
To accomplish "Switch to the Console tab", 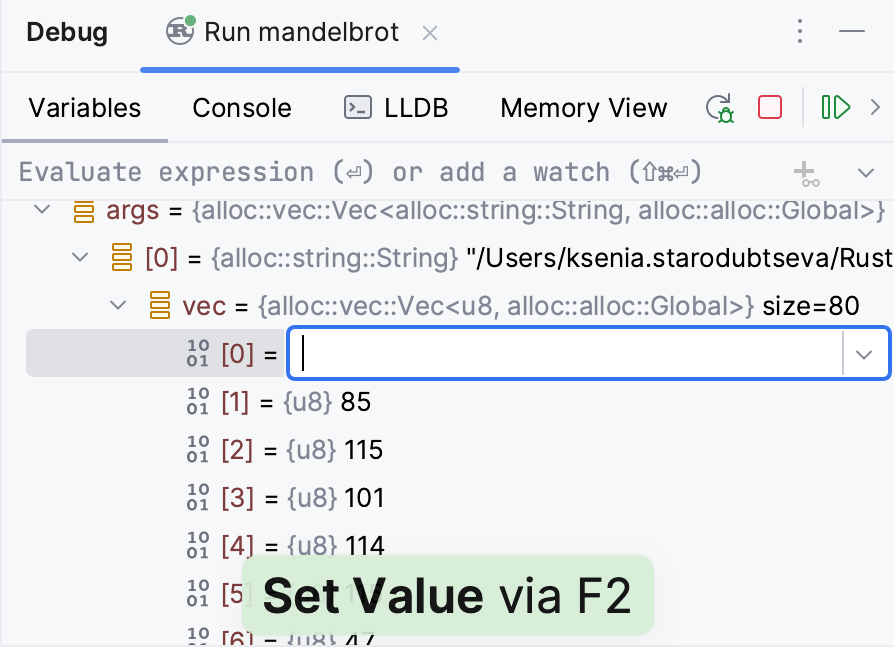I will pos(242,108).
